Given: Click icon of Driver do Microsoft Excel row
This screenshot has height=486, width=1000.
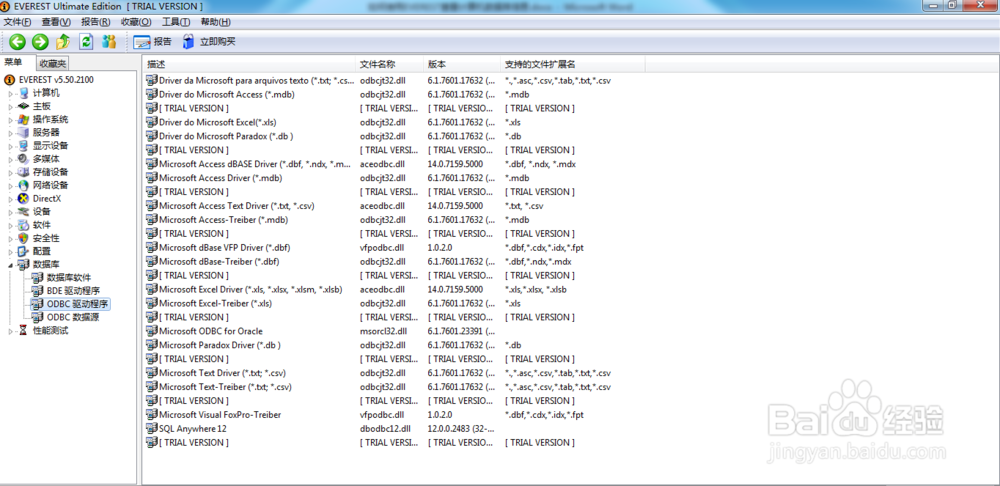Looking at the screenshot, I should pyautogui.click(x=152, y=122).
